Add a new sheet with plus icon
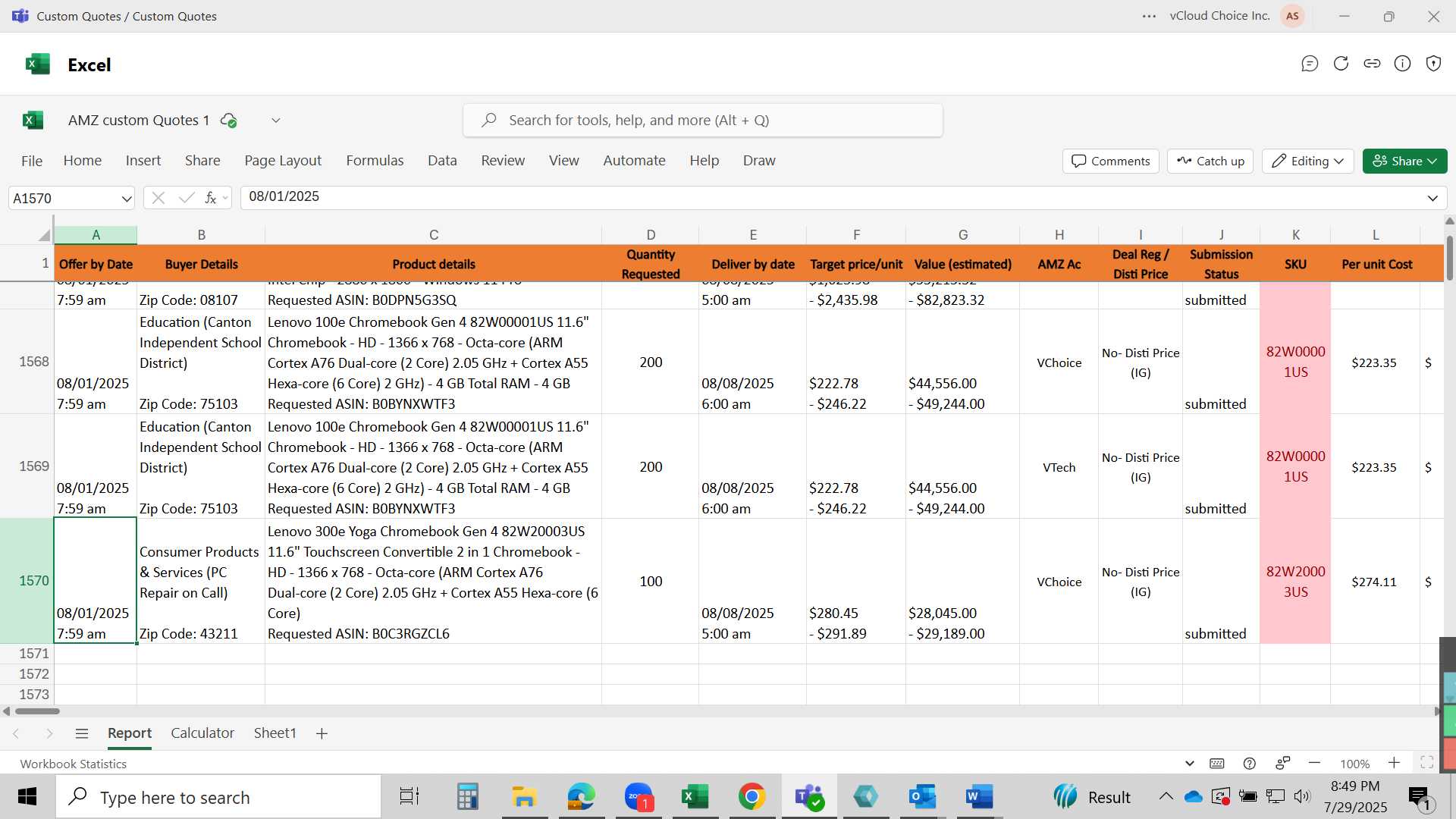The image size is (1456, 819). point(322,733)
